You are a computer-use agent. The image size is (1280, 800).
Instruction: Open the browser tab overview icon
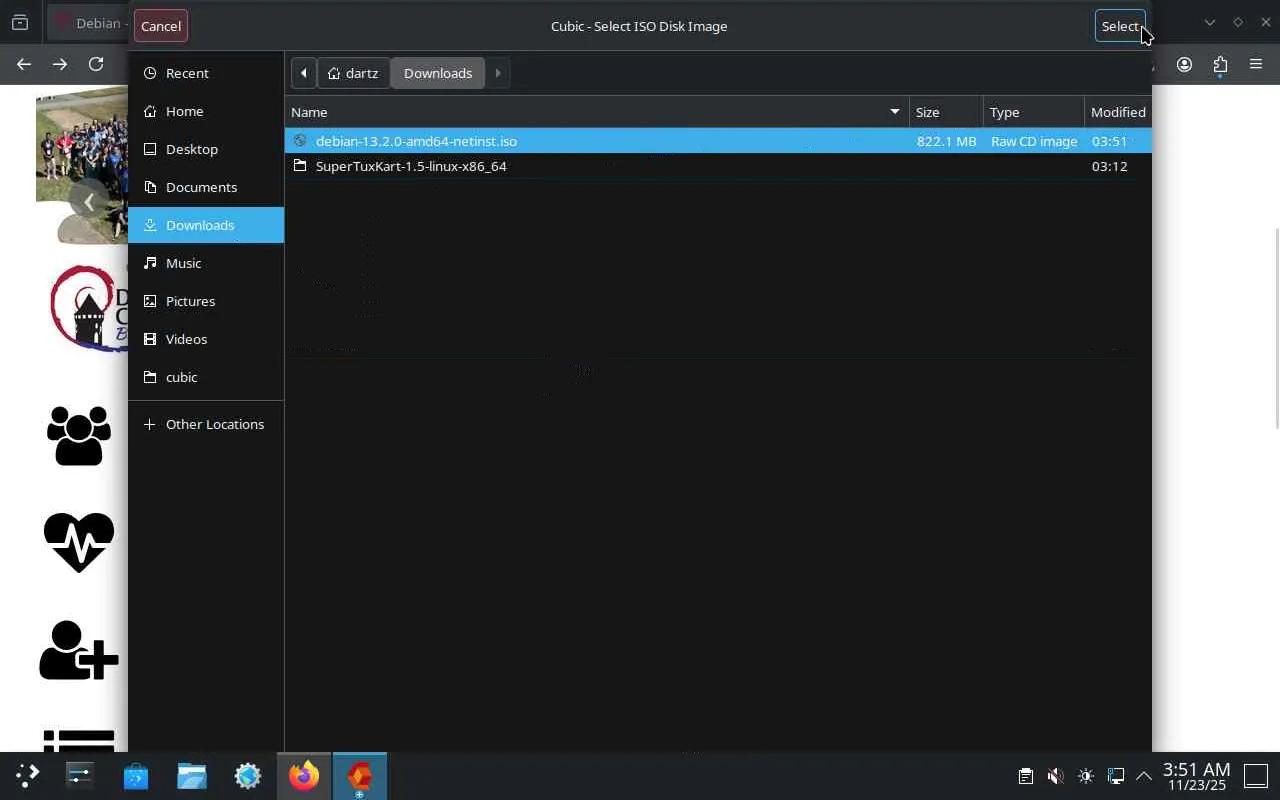pos(20,23)
